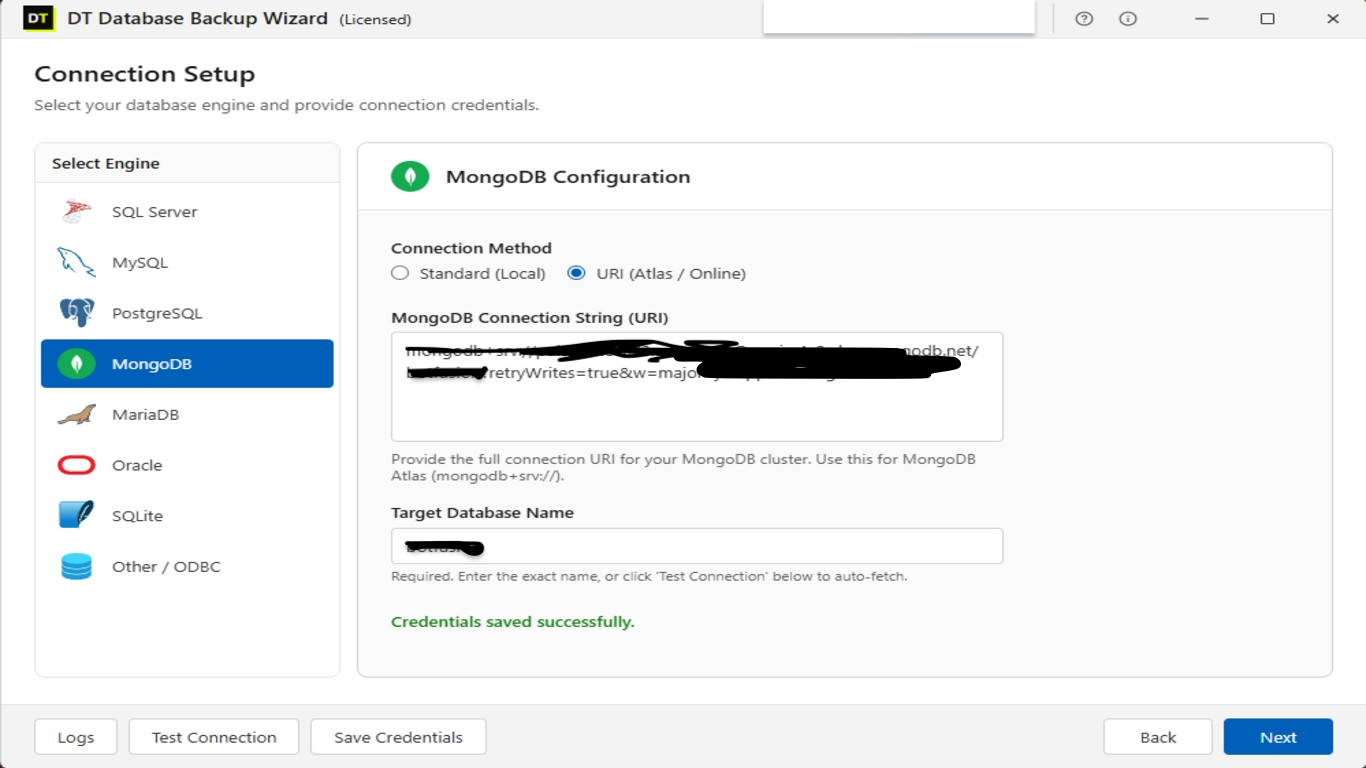Click into the Target Database Name field
The image size is (1366, 768).
(697, 546)
